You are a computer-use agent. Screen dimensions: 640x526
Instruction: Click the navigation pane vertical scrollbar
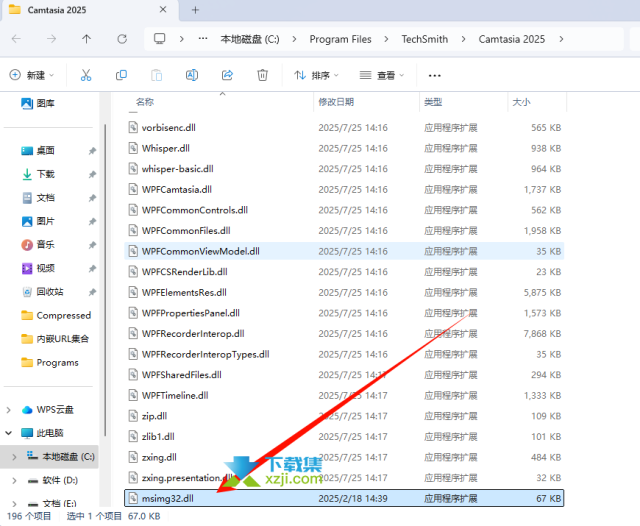[x=105, y=280]
